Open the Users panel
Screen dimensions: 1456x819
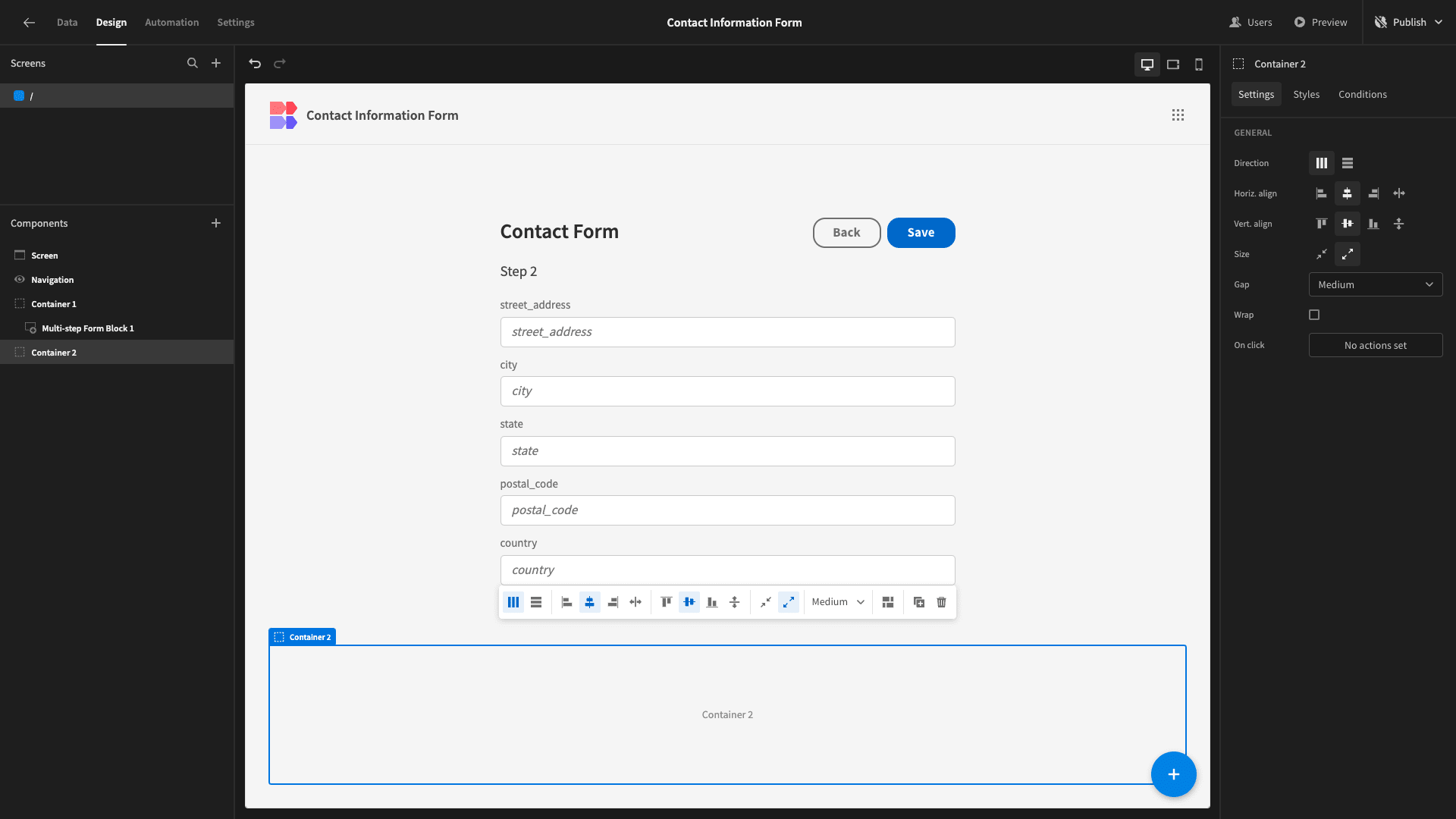[x=1251, y=23]
